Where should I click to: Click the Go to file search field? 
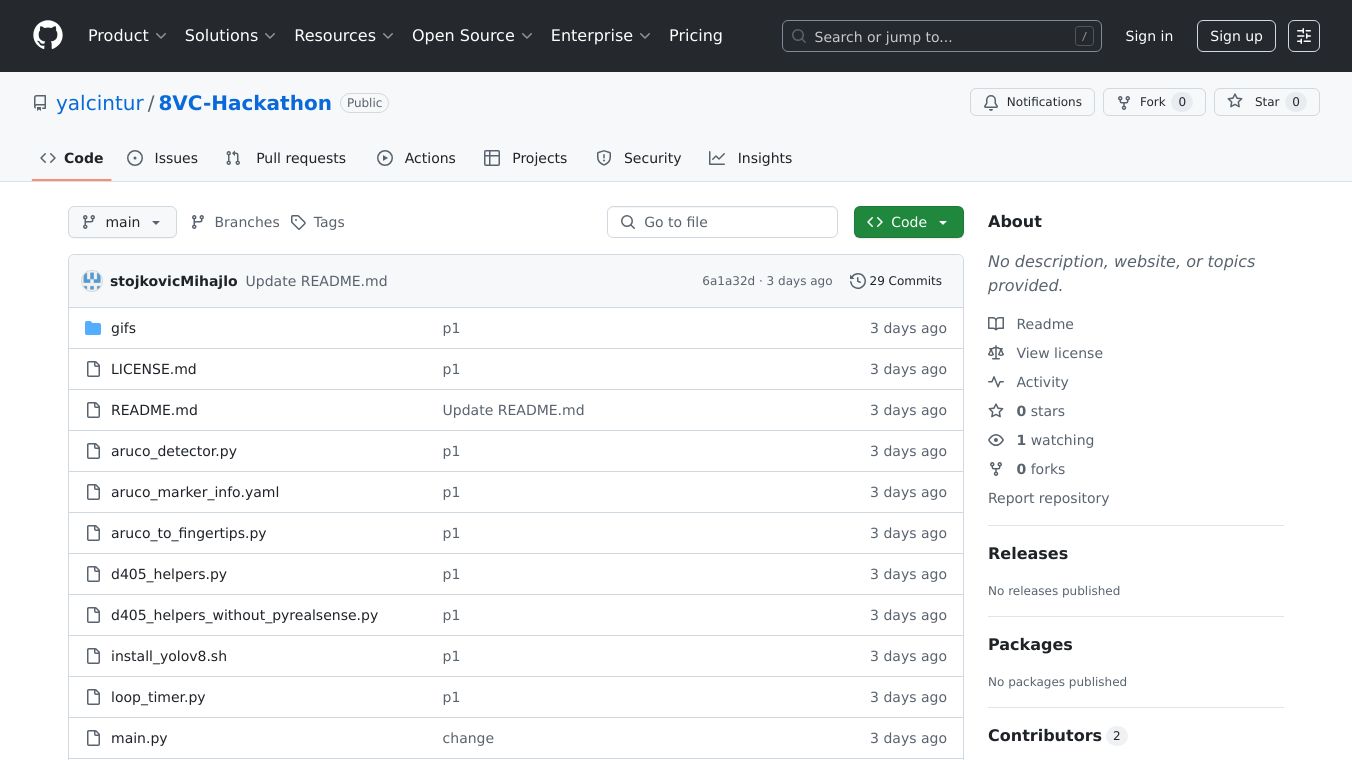pyautogui.click(x=722, y=222)
